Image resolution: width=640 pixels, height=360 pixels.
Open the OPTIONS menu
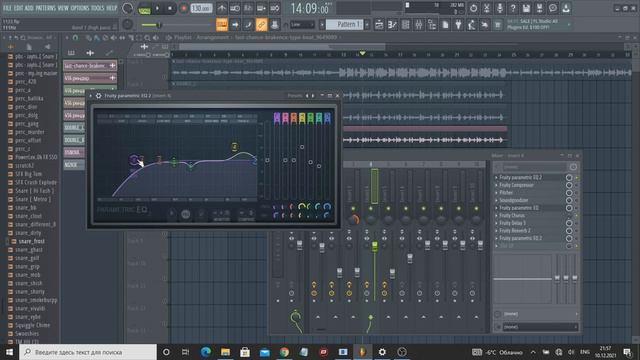coord(80,8)
